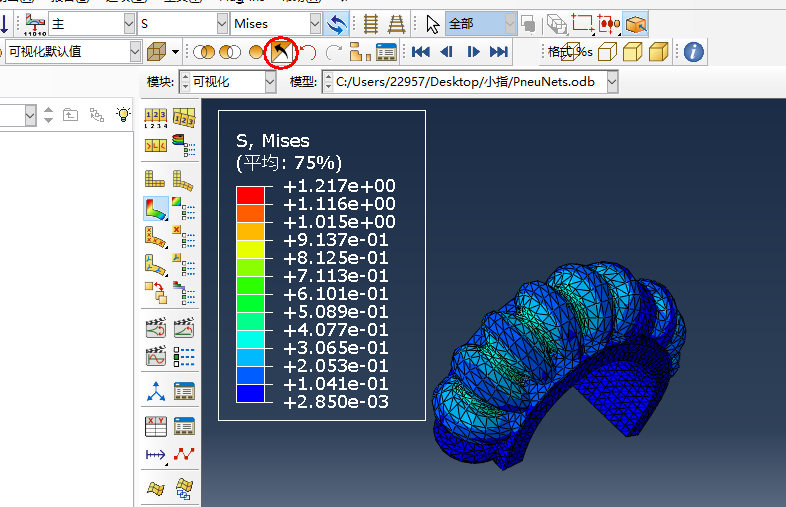Screen dimensions: 786x507
Task: Click the lightbulb icon in model tree
Action: coord(123,115)
